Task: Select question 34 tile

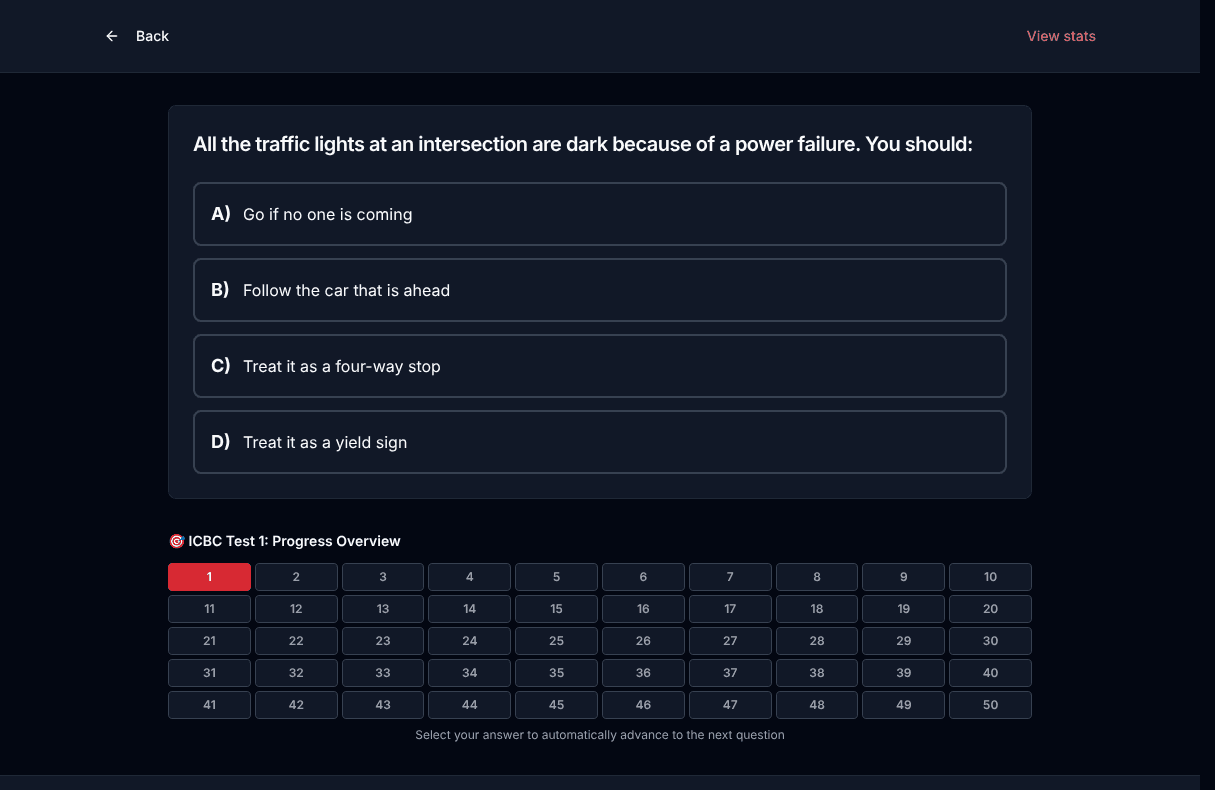Action: (470, 673)
